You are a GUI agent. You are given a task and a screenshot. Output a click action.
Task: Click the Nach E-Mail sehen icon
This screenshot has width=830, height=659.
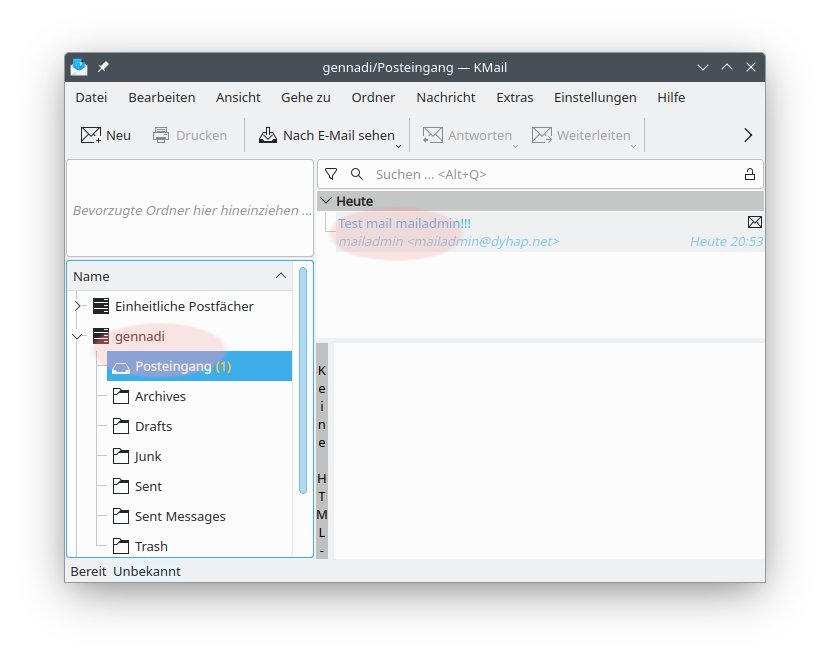(x=267, y=135)
